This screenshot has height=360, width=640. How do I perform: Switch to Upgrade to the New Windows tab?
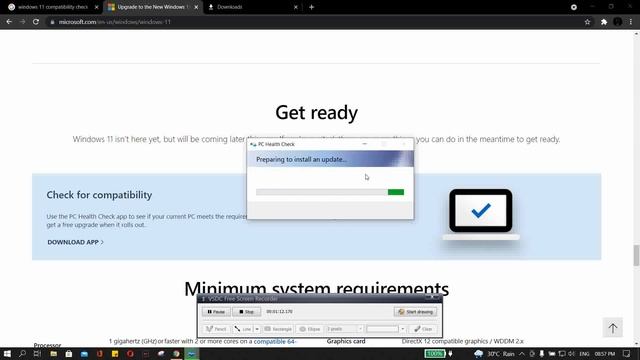click(152, 7)
